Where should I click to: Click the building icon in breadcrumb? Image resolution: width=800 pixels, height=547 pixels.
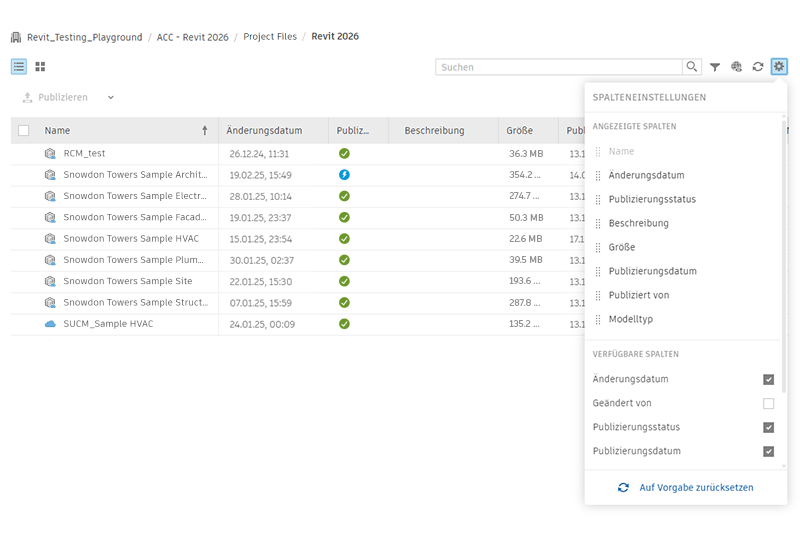coord(16,37)
